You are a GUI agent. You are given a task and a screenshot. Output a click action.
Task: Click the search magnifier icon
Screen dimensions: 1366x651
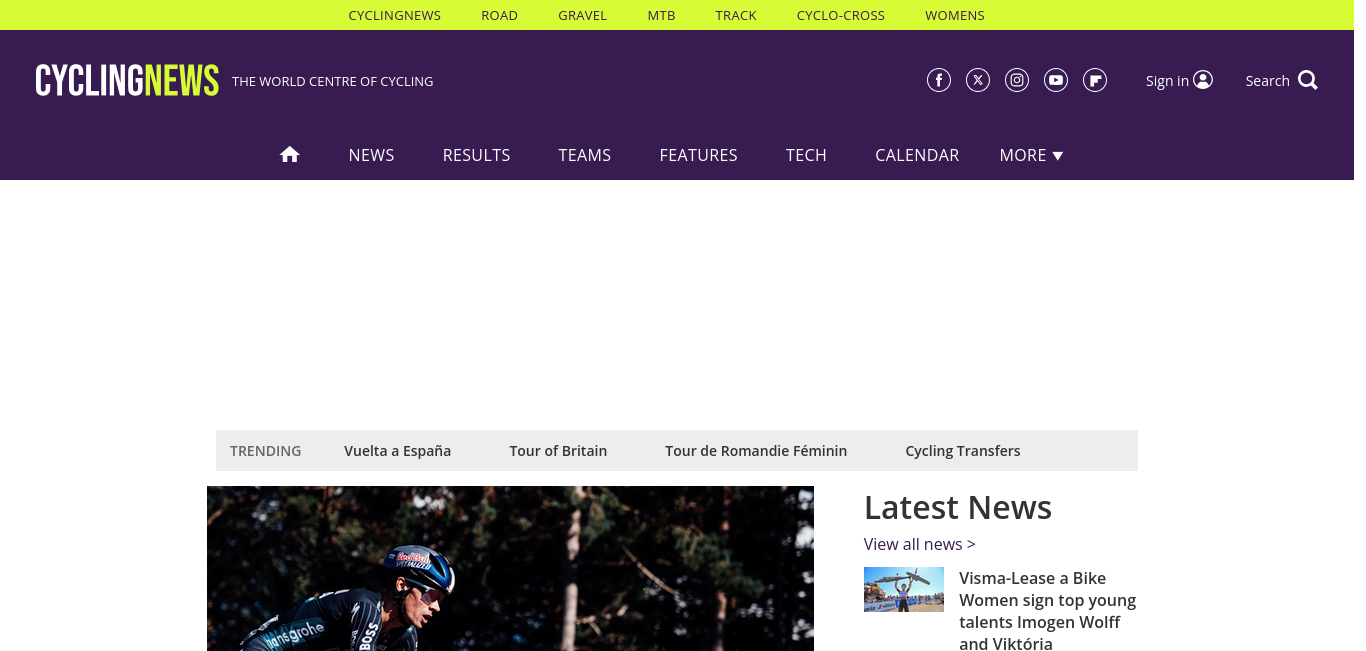click(x=1308, y=81)
